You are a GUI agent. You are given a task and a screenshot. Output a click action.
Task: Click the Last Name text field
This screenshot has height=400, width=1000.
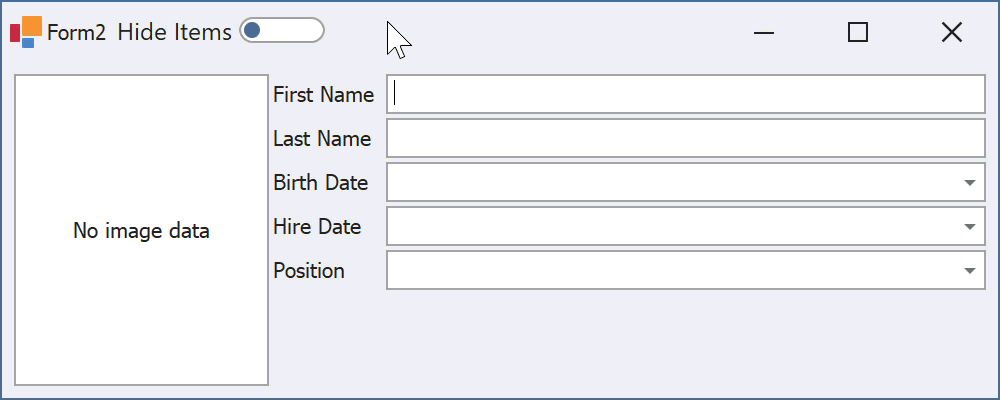[x=686, y=138]
